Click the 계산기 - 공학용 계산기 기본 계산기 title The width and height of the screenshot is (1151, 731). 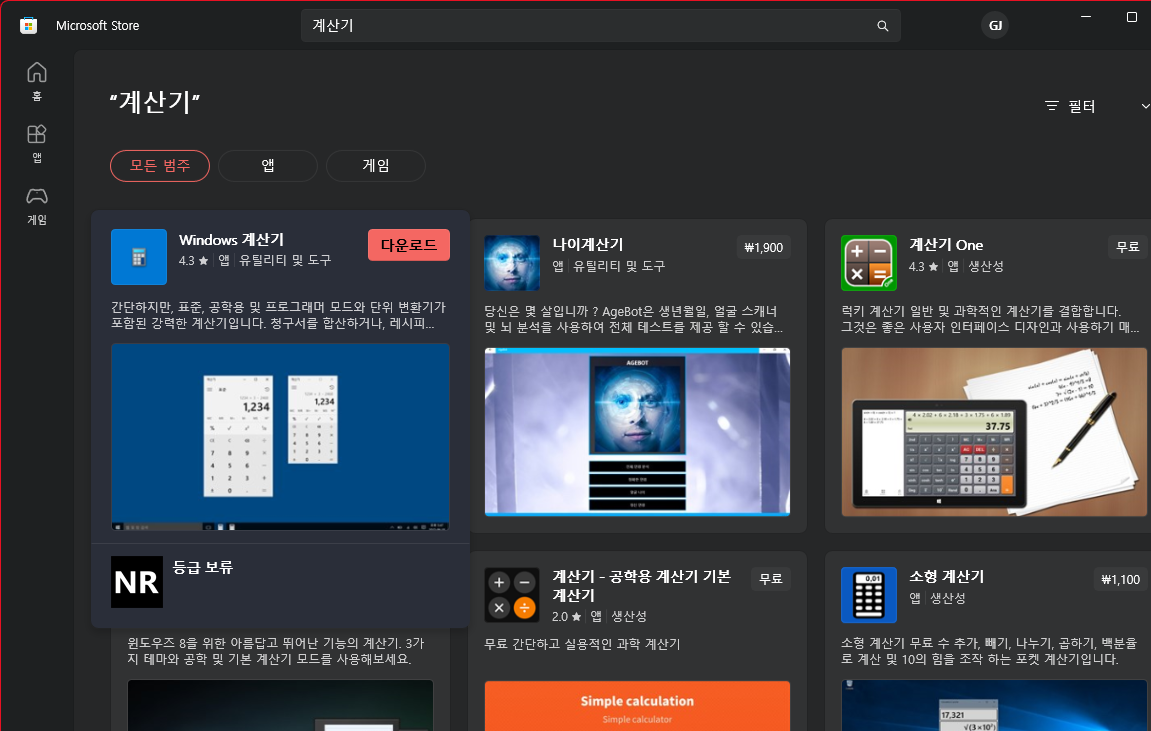pos(642,586)
